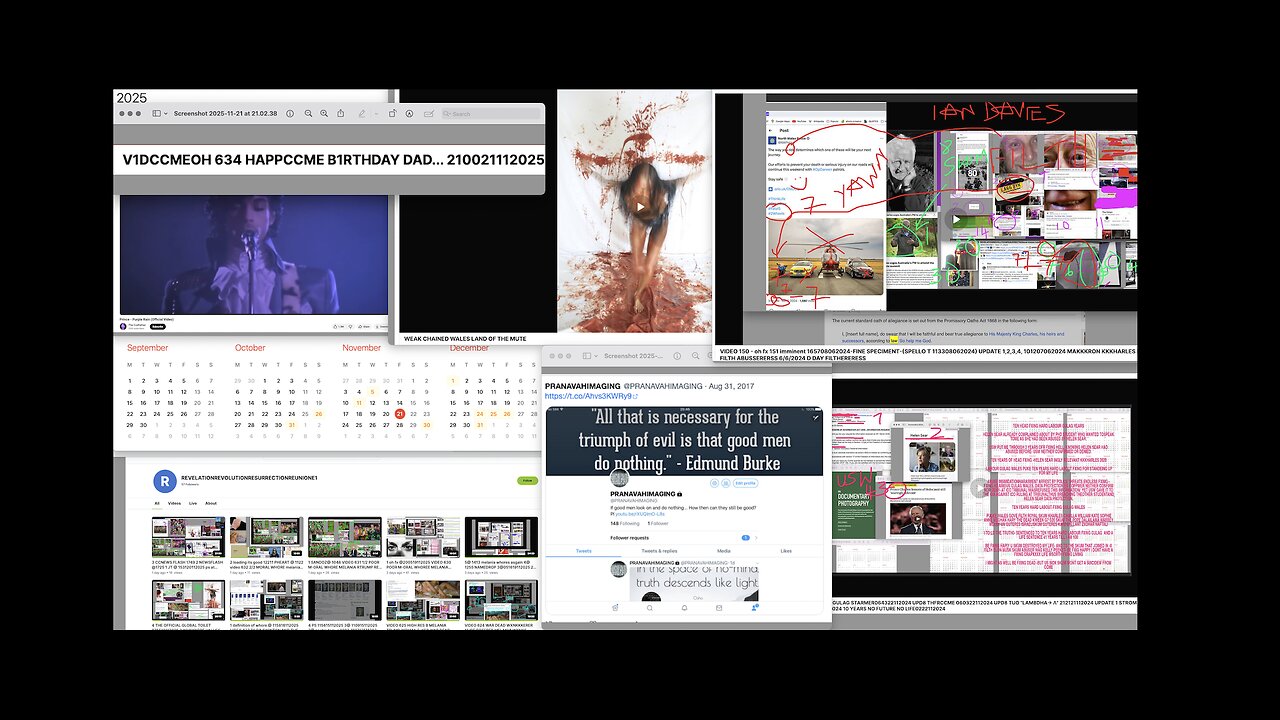The height and width of the screenshot is (720, 1280).
Task: Switch to Tweets & replies tab
Action: [659, 551]
